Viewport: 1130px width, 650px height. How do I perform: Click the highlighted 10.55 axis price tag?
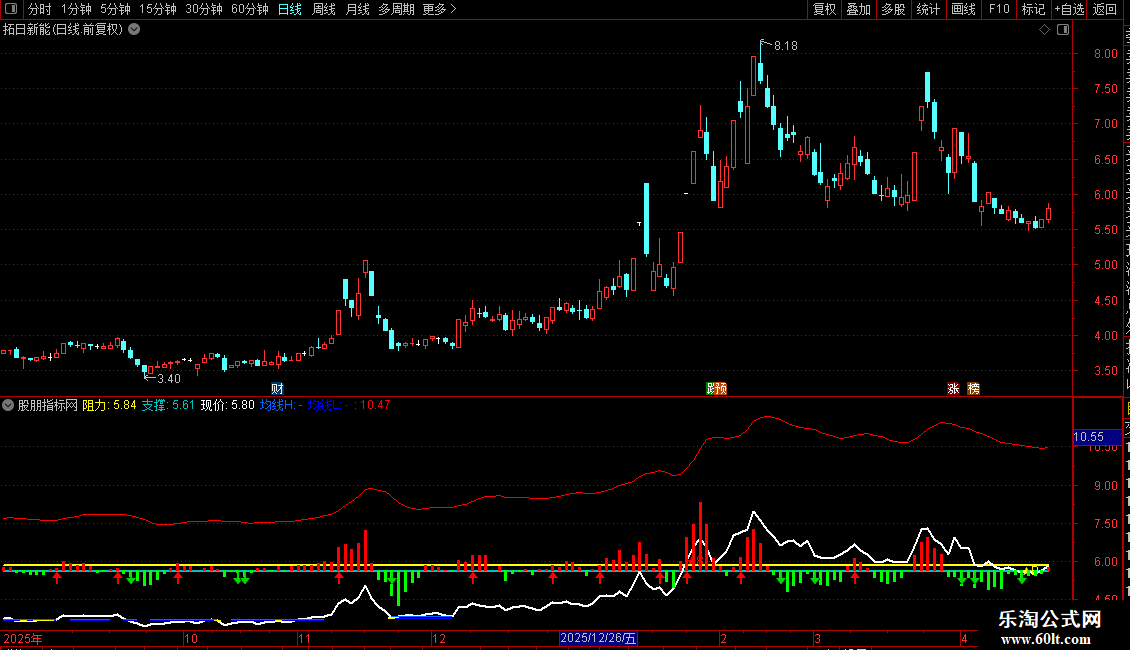point(1098,437)
